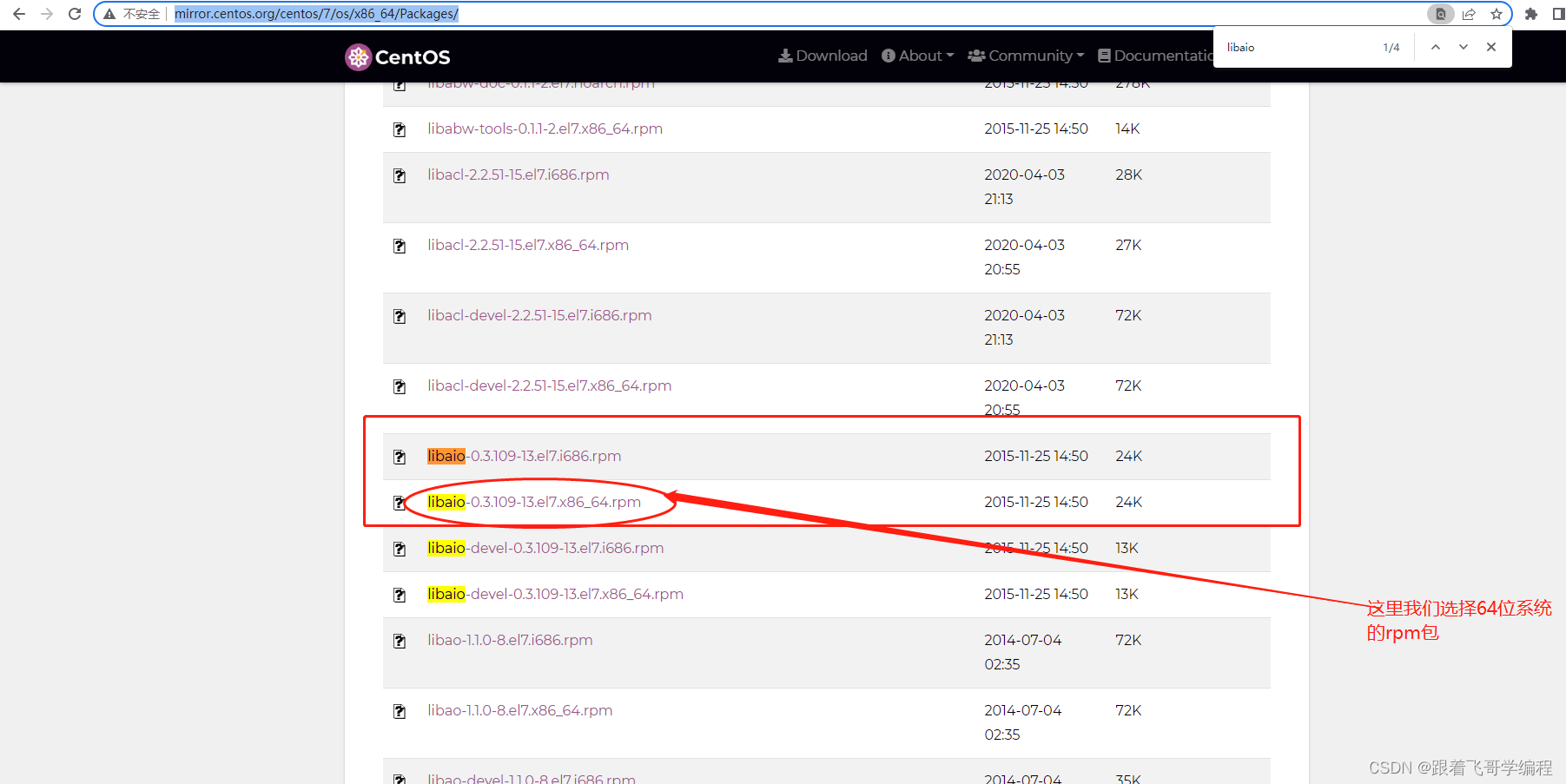Click file icon beside libaio-devel i686 rpm
The image size is (1566, 784).
pos(400,549)
